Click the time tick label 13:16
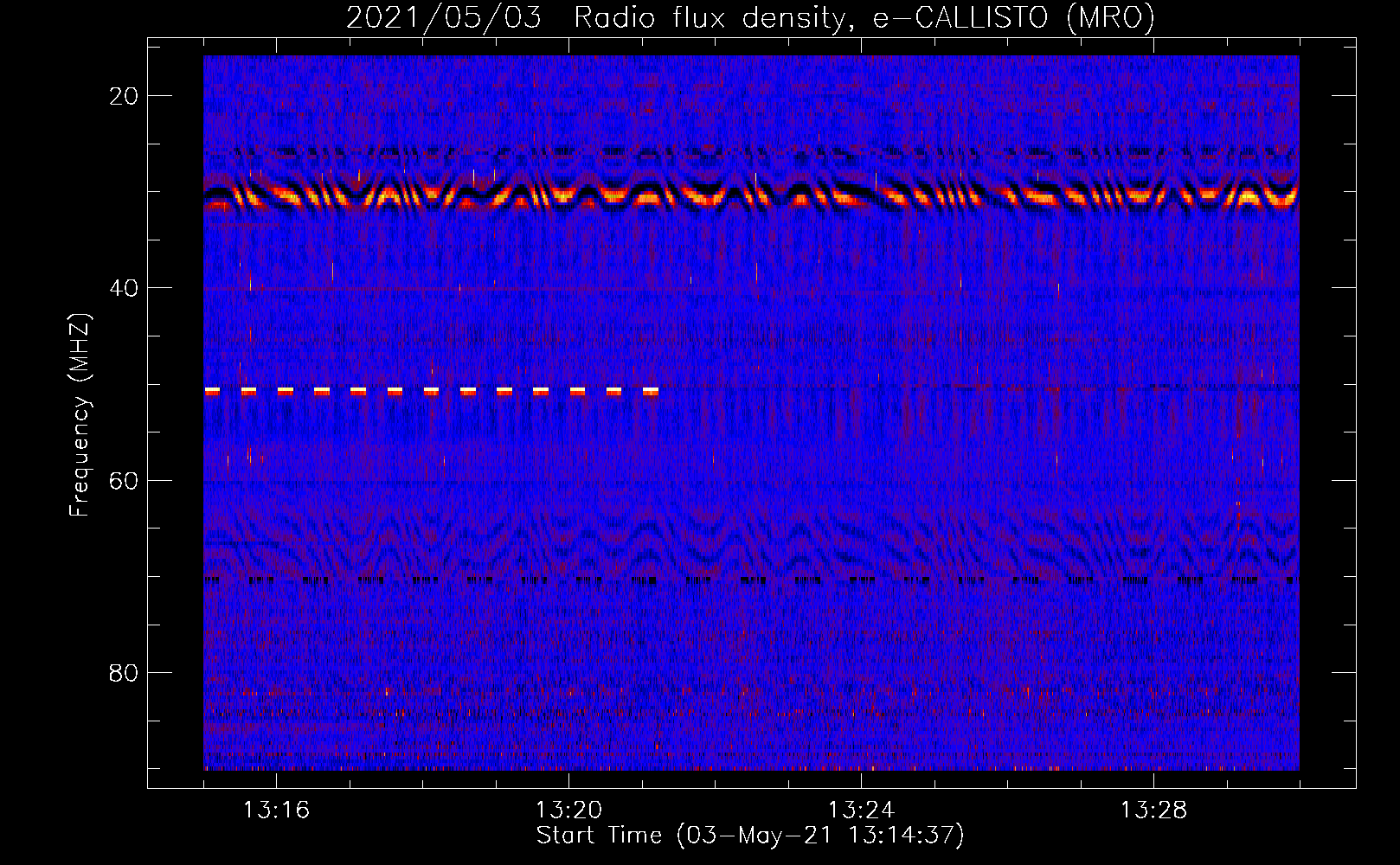This screenshot has height=865, width=1400. click(x=276, y=810)
